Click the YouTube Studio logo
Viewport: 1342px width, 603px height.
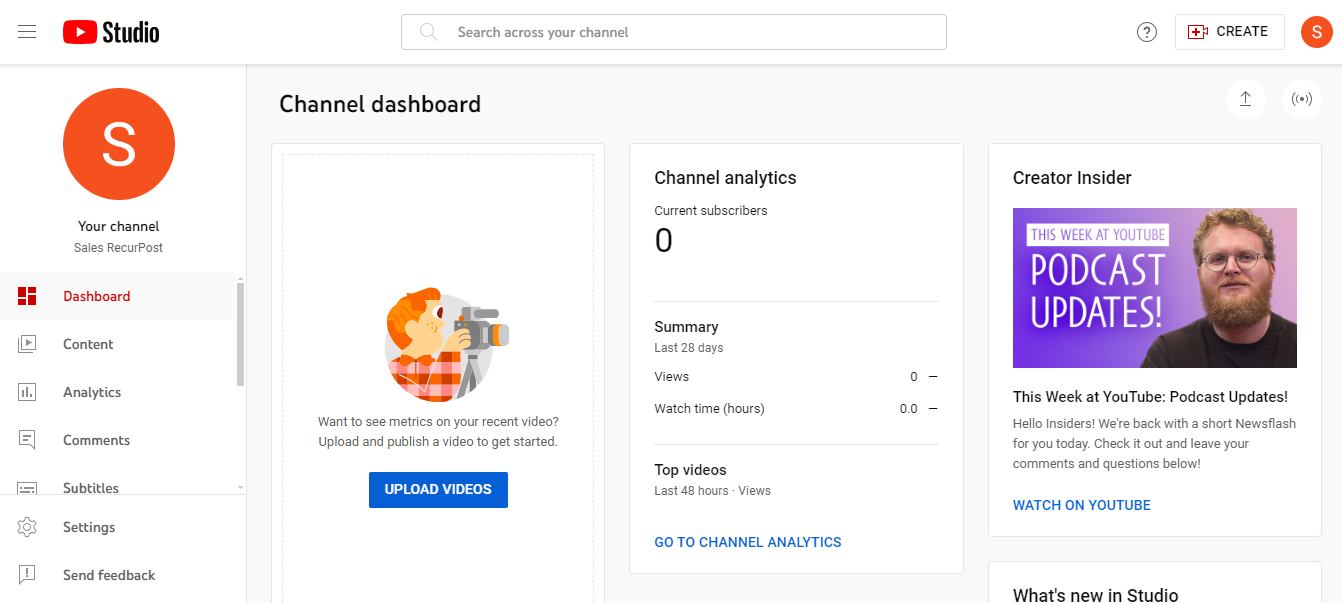[x=111, y=32]
